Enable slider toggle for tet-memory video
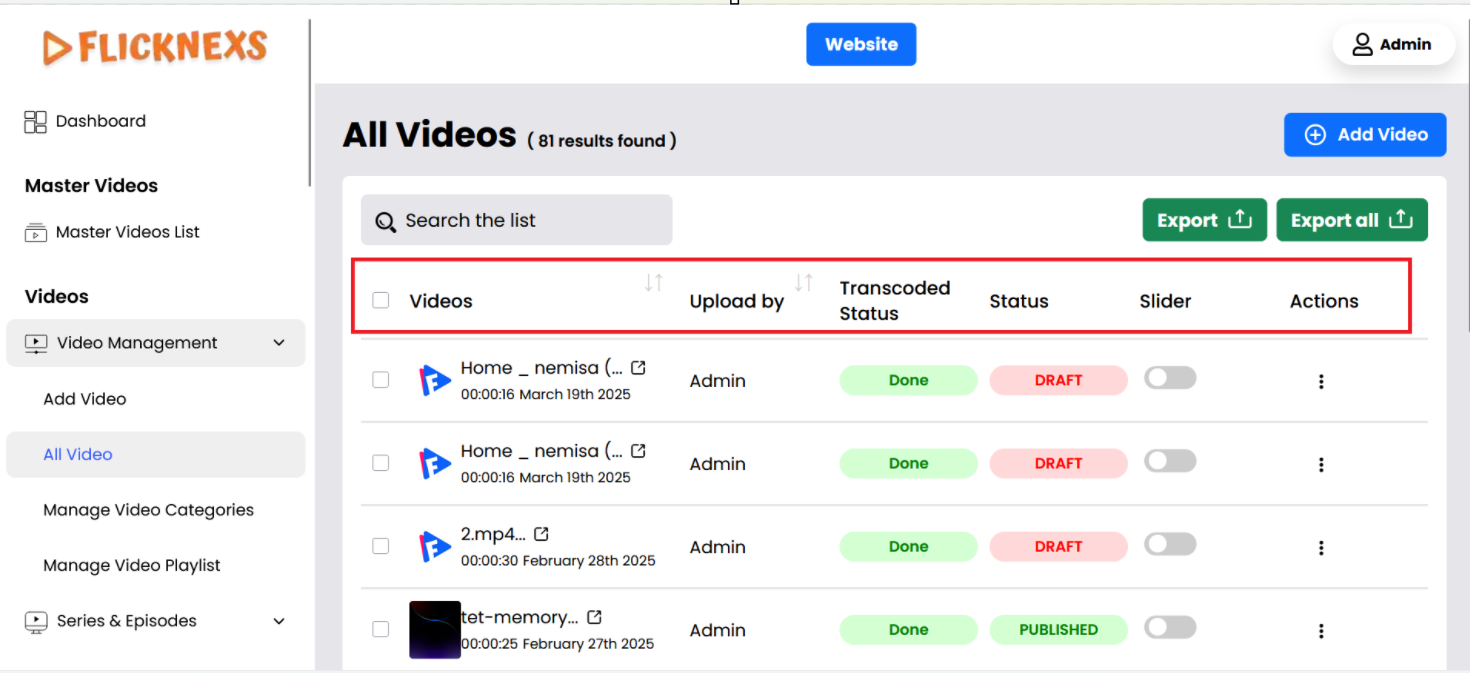1470x673 pixels. pos(1170,627)
